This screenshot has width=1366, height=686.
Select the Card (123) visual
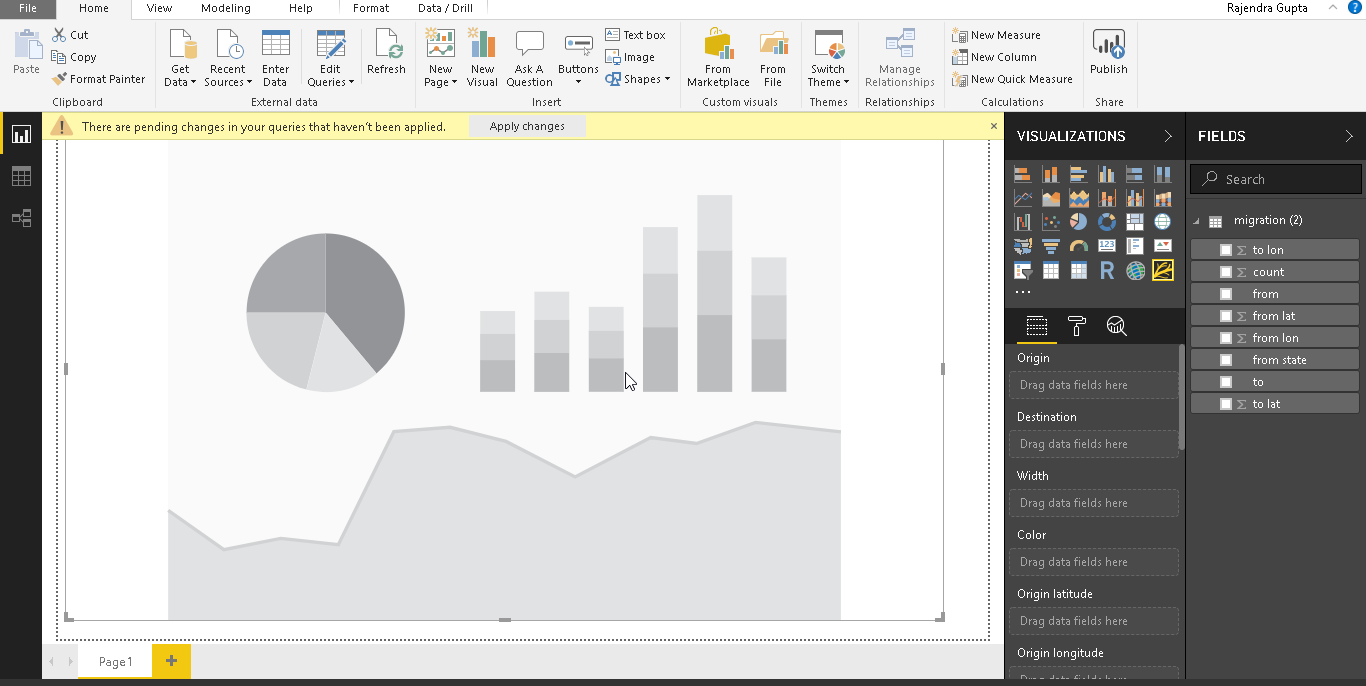click(x=1107, y=246)
